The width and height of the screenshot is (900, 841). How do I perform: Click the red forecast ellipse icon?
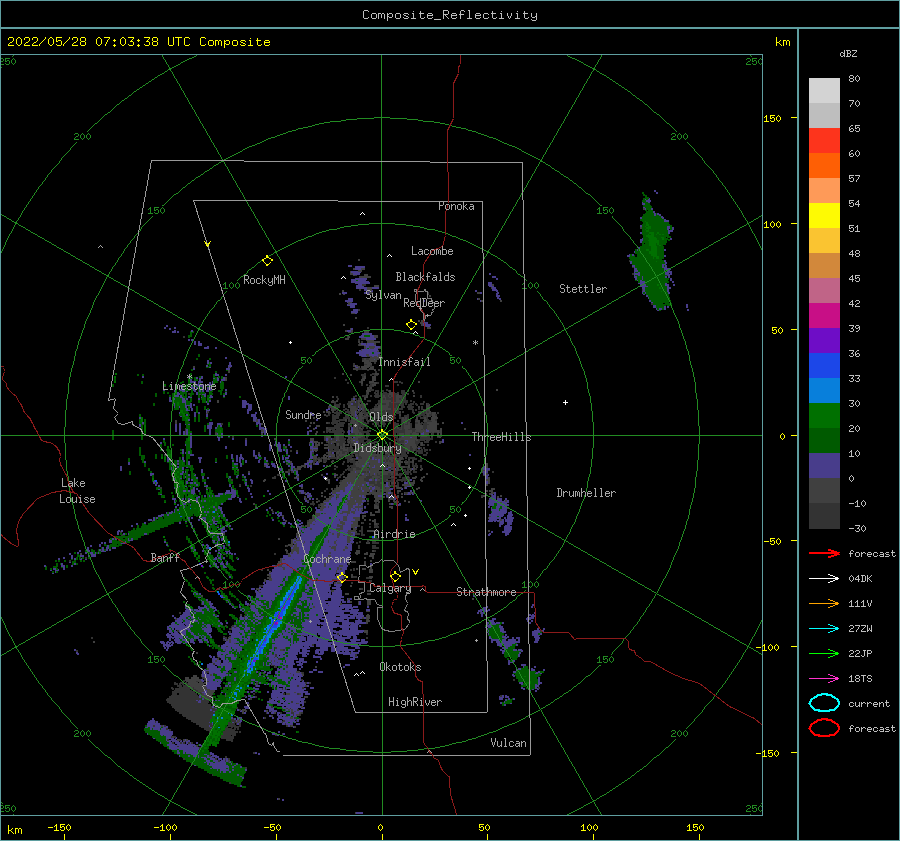pos(824,728)
